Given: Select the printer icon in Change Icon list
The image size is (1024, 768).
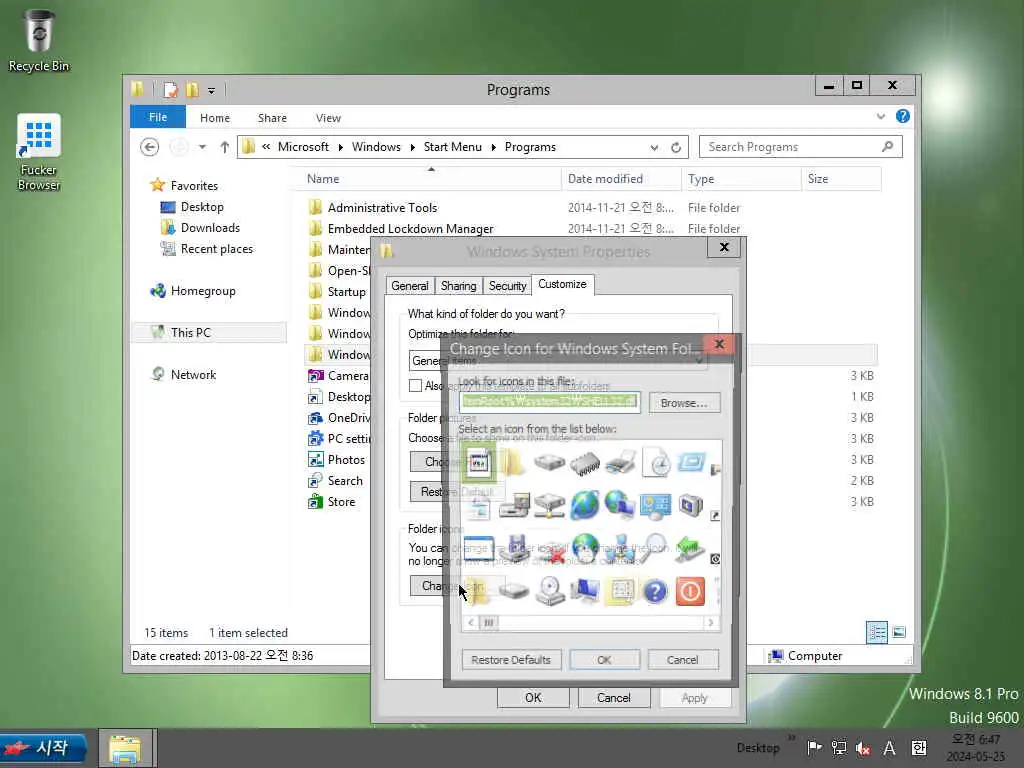Looking at the screenshot, I should point(620,462).
